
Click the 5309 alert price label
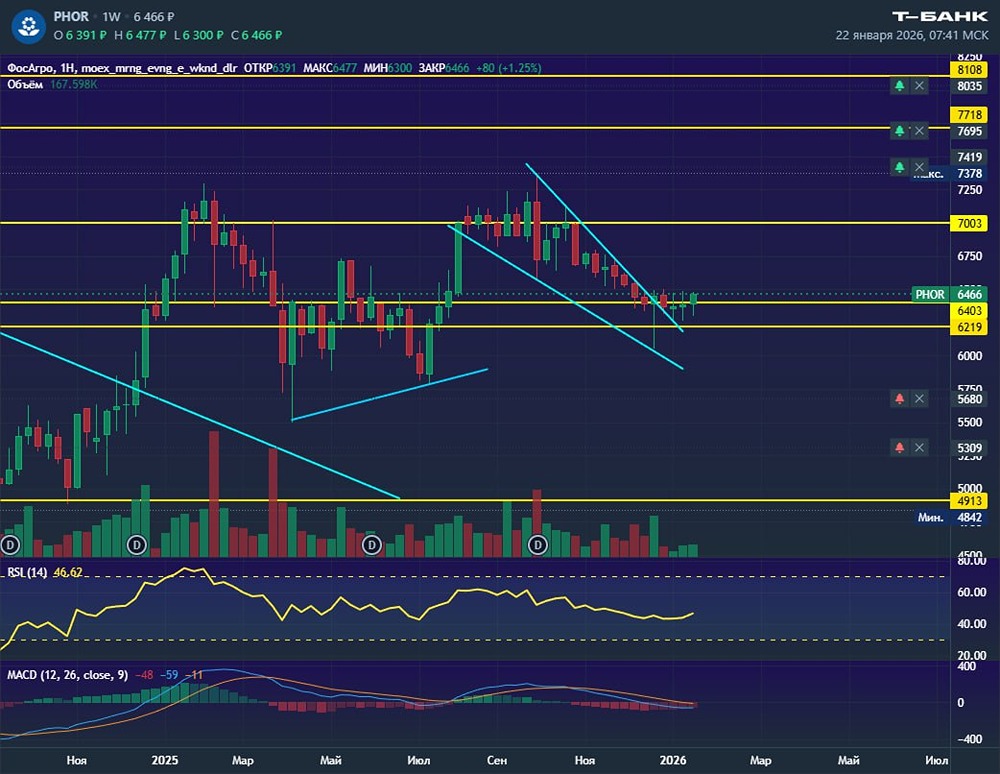point(969,448)
